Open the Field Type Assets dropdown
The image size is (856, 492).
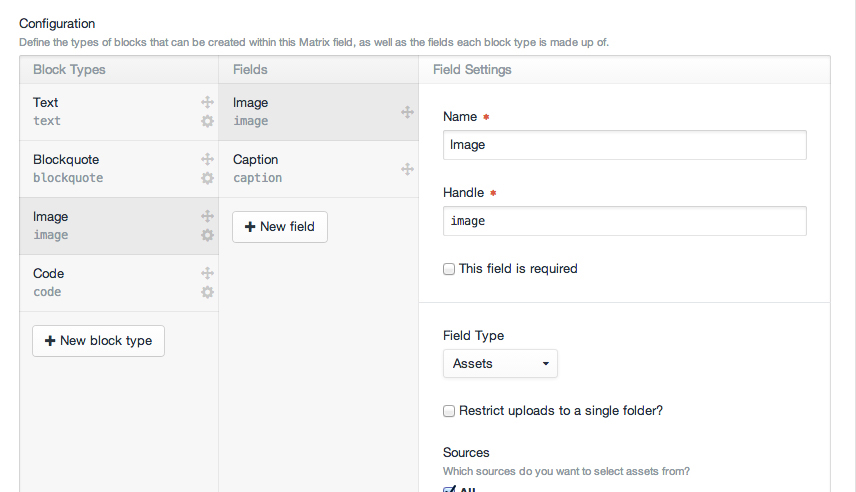click(500, 364)
